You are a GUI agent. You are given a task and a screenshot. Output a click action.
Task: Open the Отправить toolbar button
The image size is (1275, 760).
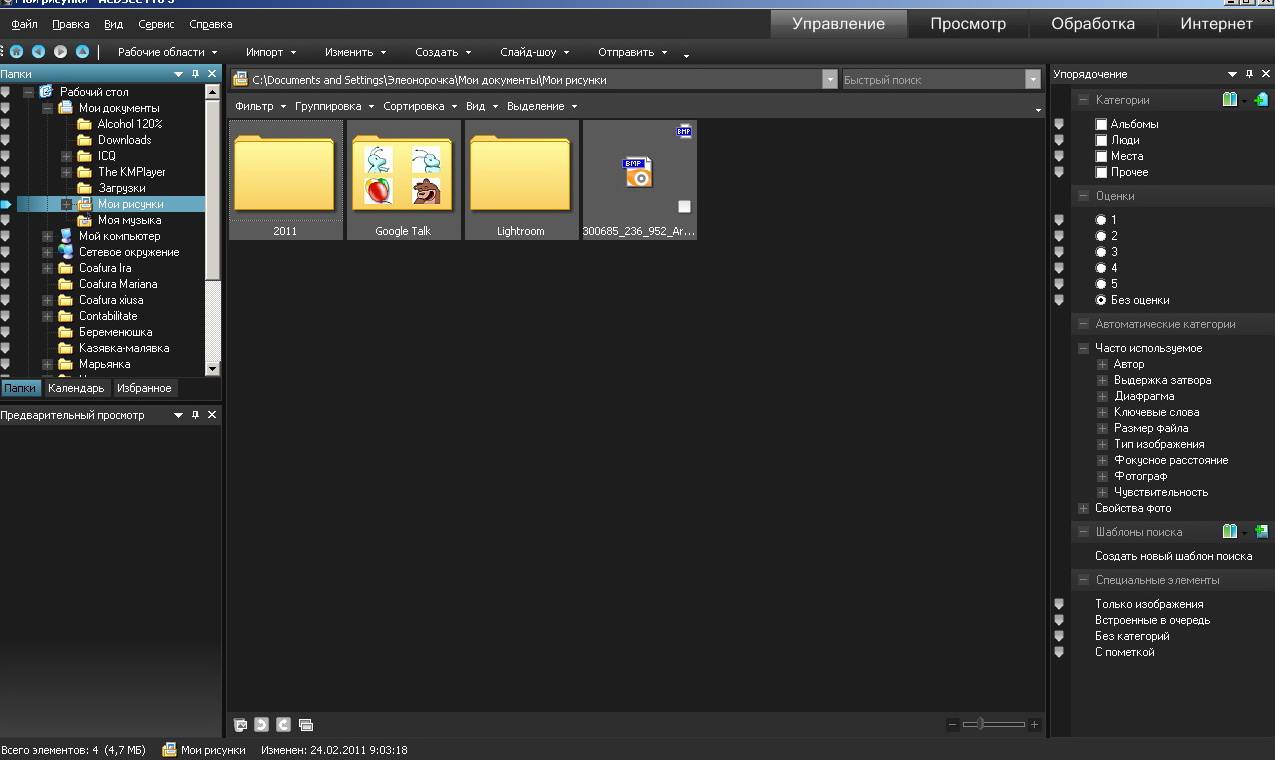(x=633, y=52)
